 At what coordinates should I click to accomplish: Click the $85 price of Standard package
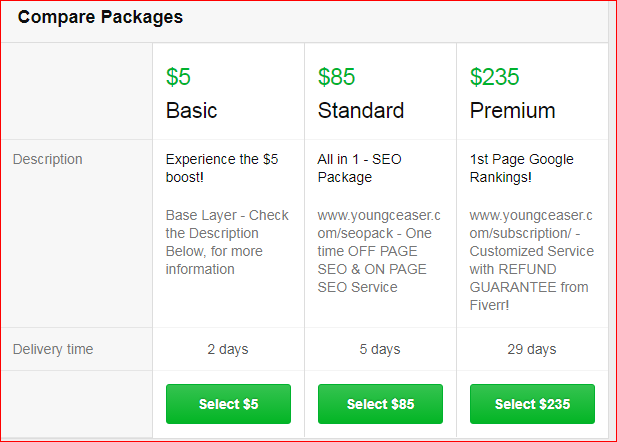(337, 76)
